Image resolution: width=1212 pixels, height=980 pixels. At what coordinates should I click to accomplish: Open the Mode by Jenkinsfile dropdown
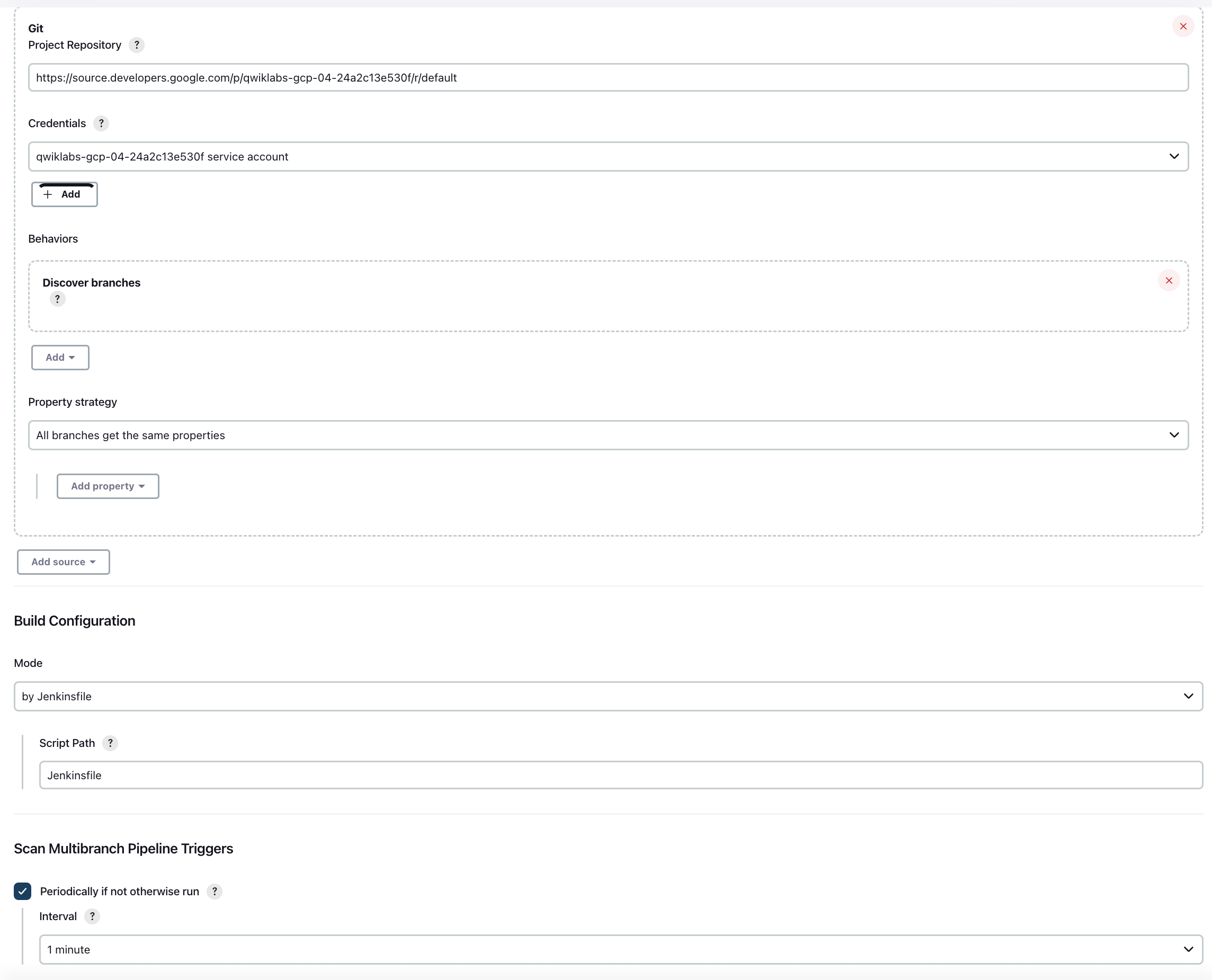coord(608,697)
